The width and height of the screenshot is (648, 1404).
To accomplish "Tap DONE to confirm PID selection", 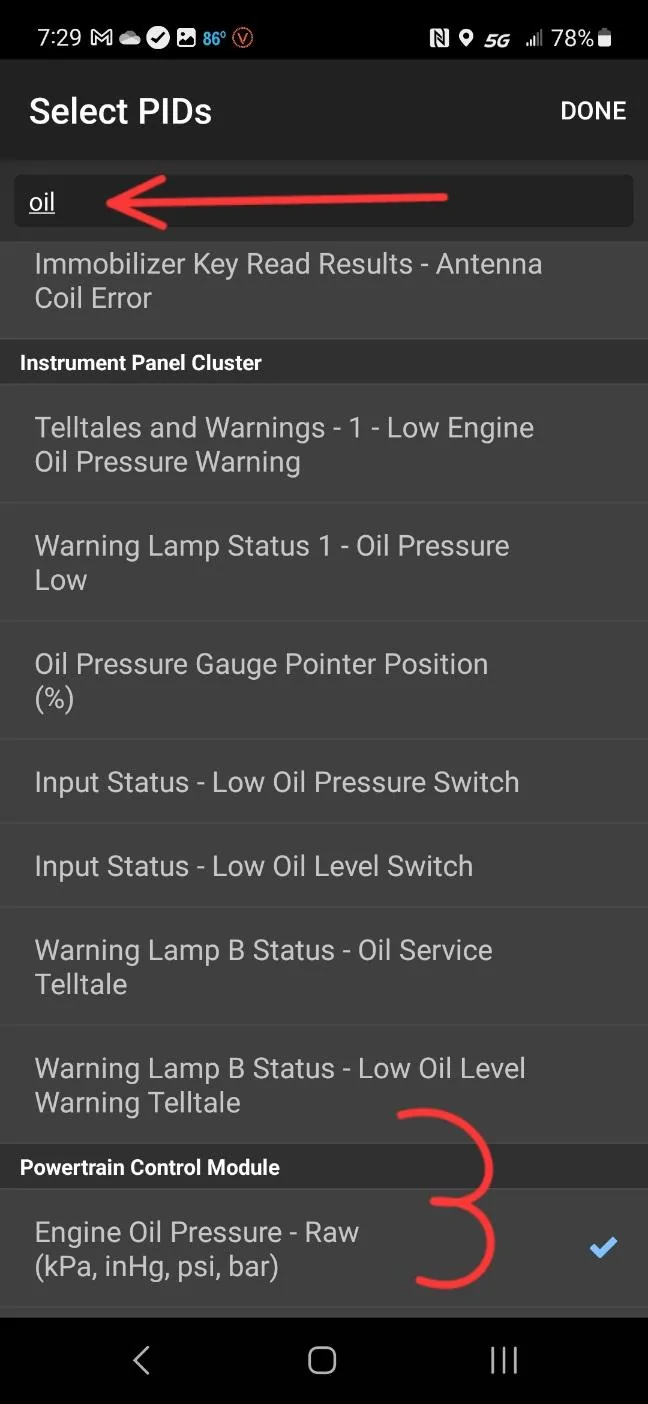I will pyautogui.click(x=593, y=110).
